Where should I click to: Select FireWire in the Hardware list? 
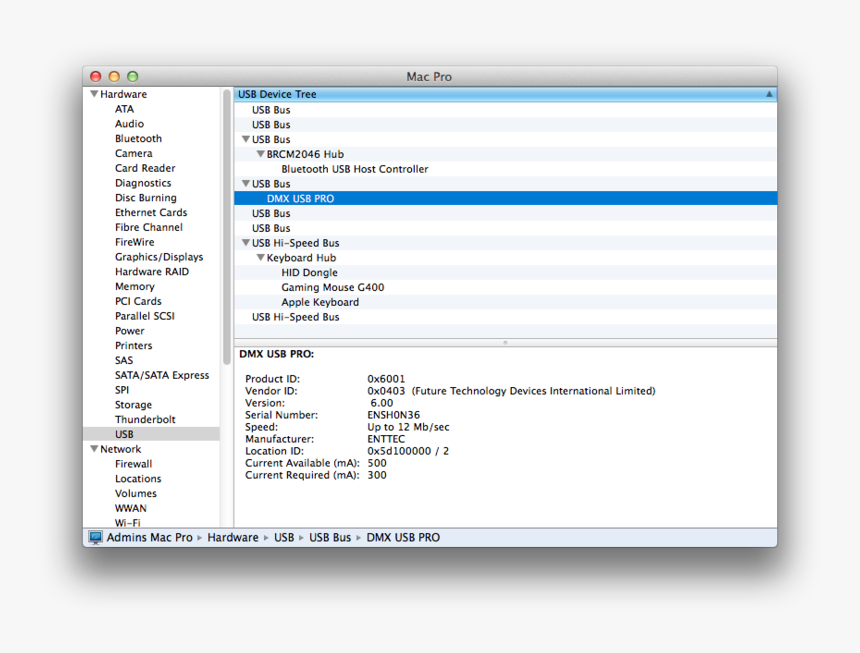click(134, 242)
